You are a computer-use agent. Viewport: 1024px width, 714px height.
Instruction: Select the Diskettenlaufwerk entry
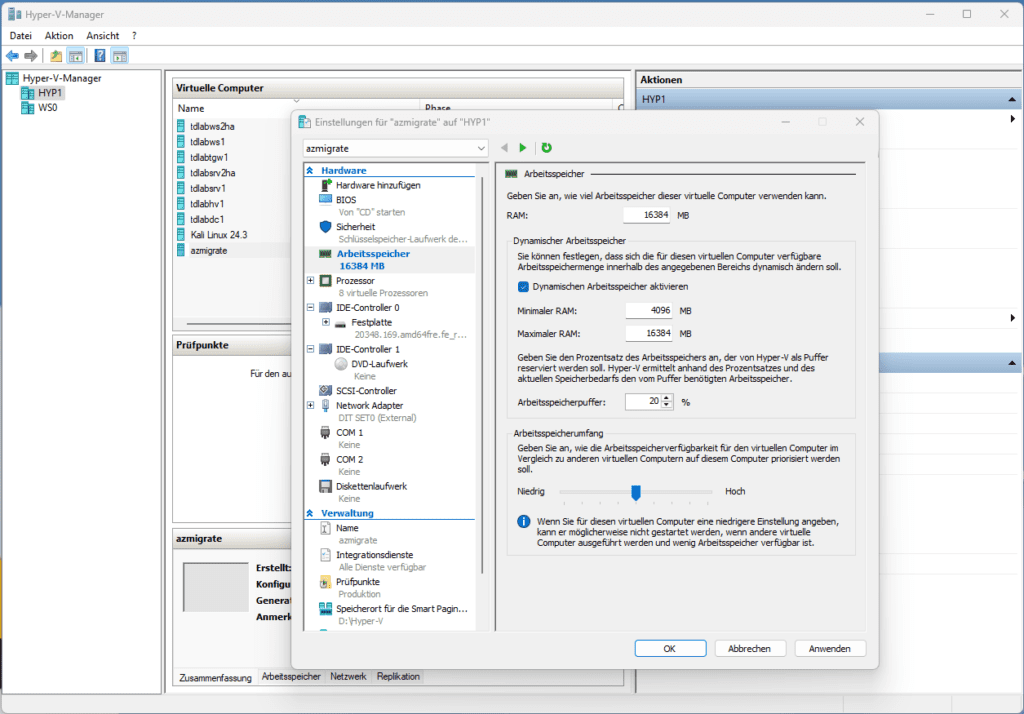[x=371, y=486]
